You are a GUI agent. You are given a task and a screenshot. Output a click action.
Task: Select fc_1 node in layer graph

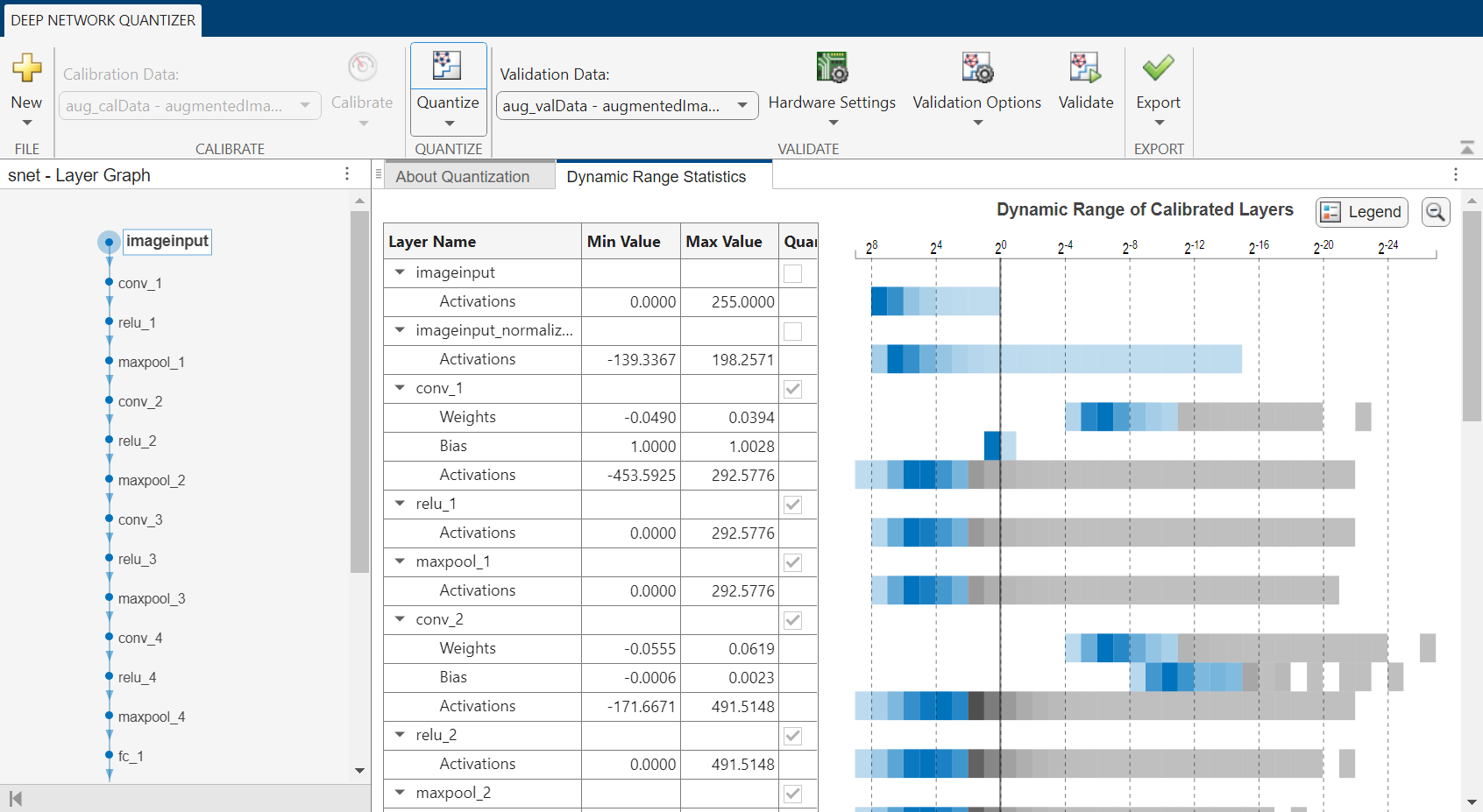click(x=131, y=756)
